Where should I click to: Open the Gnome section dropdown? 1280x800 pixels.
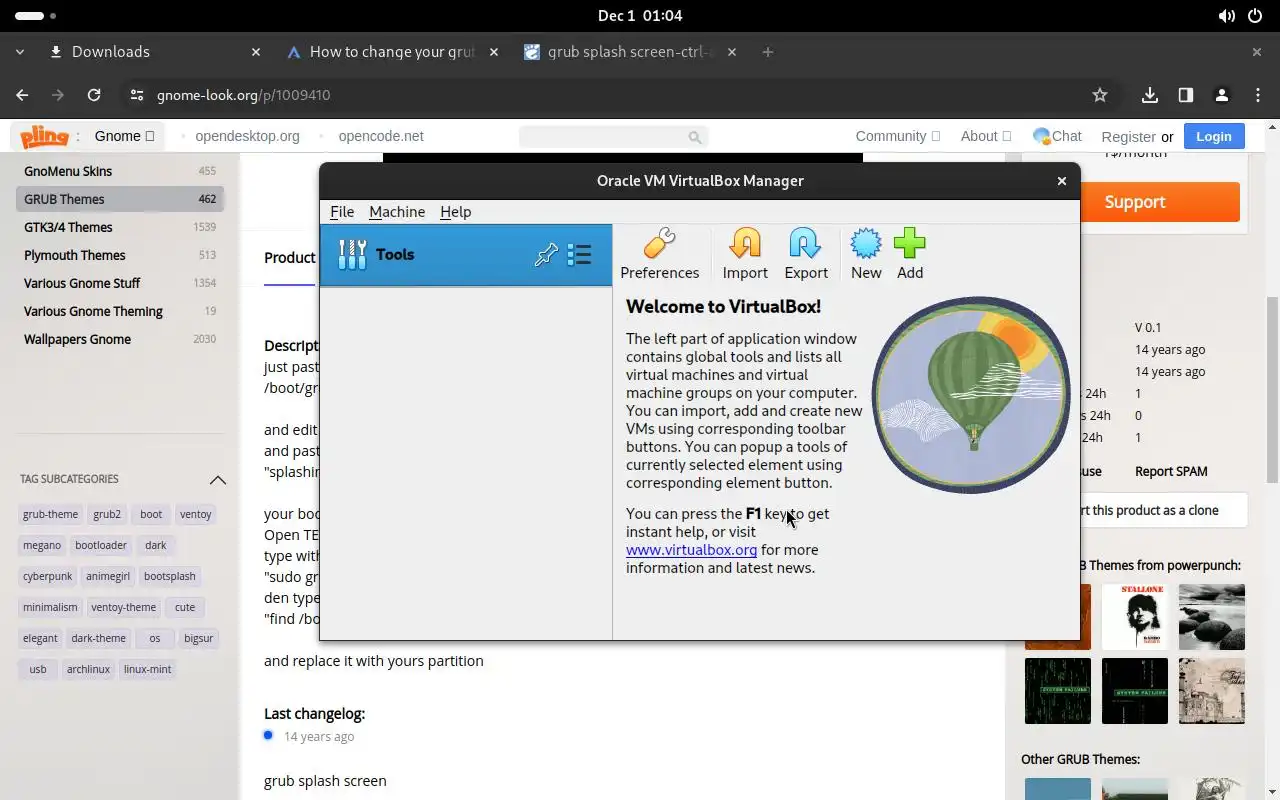125,136
